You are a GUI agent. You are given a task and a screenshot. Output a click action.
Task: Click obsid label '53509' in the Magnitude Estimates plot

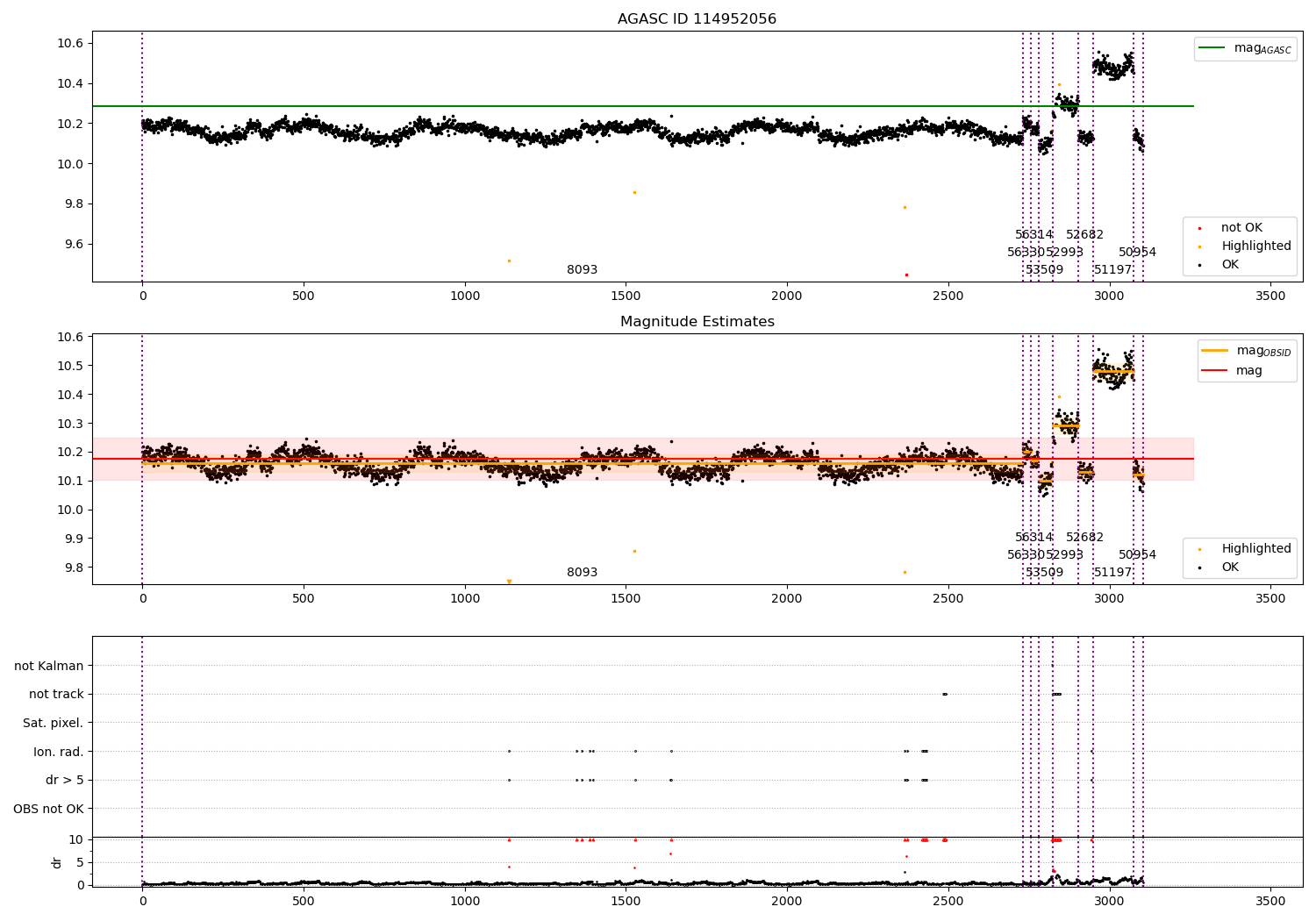[1044, 573]
